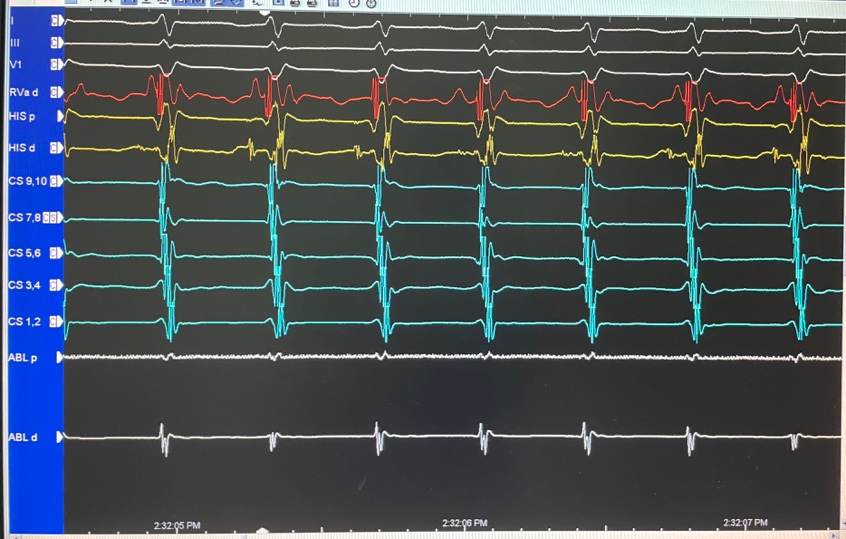The height and width of the screenshot is (539, 846).
Task: Click the 2:32:07 PM timestamp on timeline
Action: point(747,523)
